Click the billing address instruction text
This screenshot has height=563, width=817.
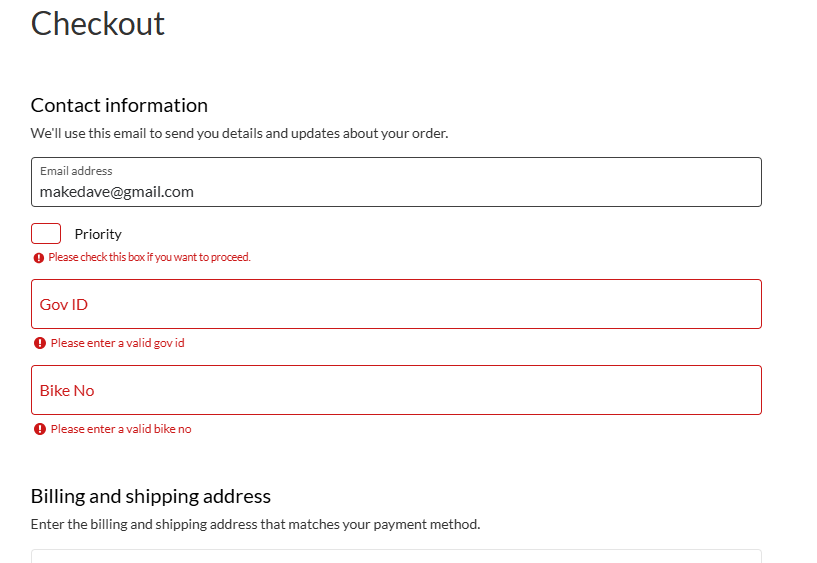[x=255, y=524]
